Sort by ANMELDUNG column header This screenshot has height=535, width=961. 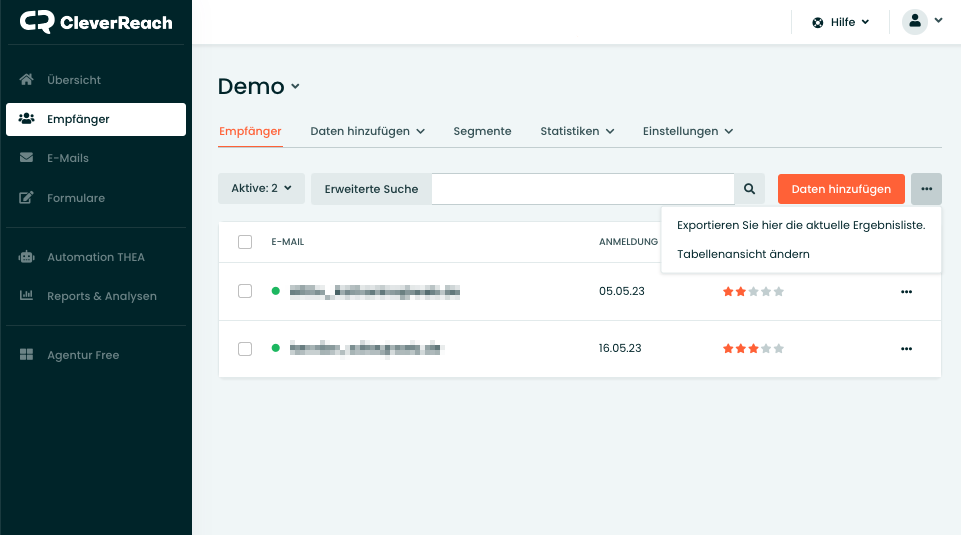pyautogui.click(x=628, y=241)
